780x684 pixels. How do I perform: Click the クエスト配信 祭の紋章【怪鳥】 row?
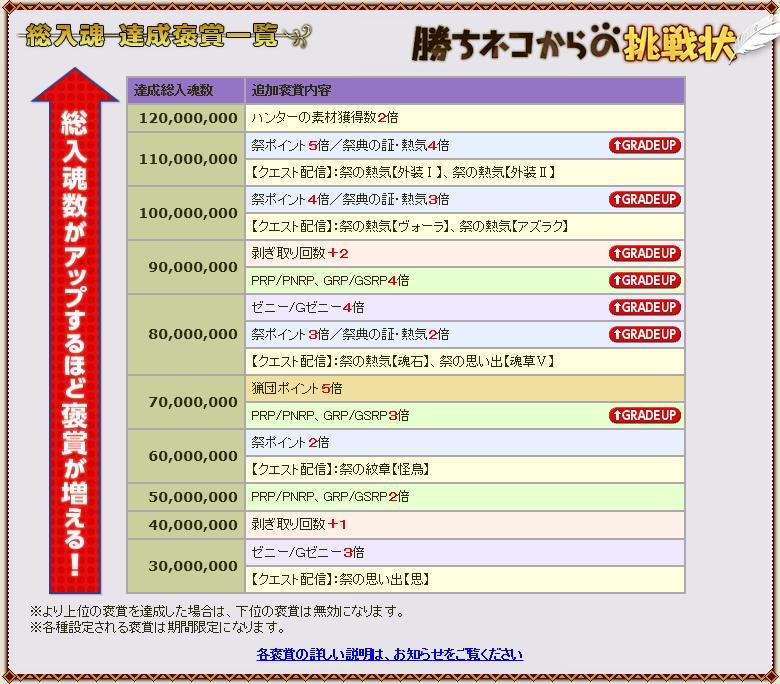[x=465, y=470]
